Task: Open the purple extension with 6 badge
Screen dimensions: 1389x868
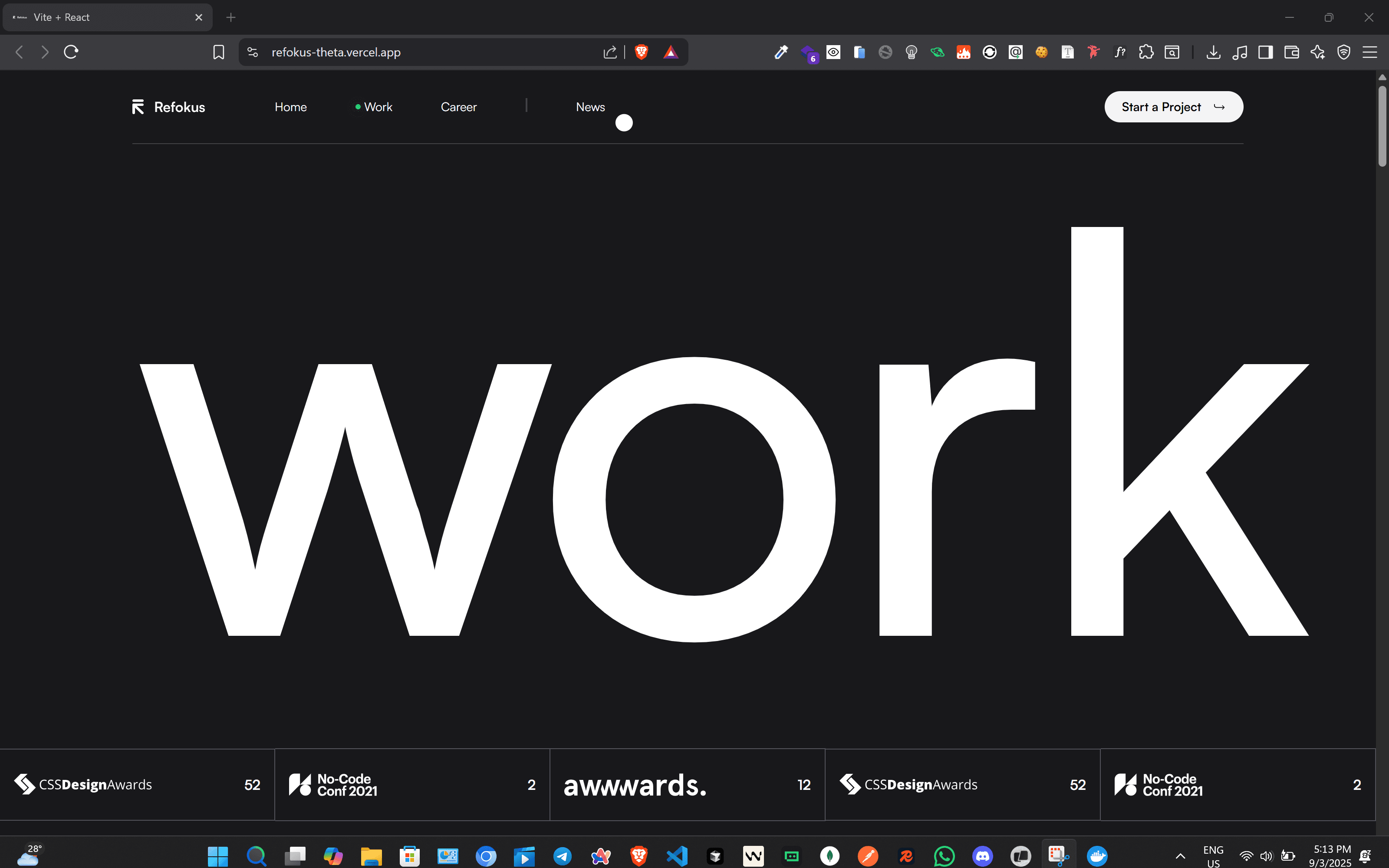Action: [x=808, y=53]
